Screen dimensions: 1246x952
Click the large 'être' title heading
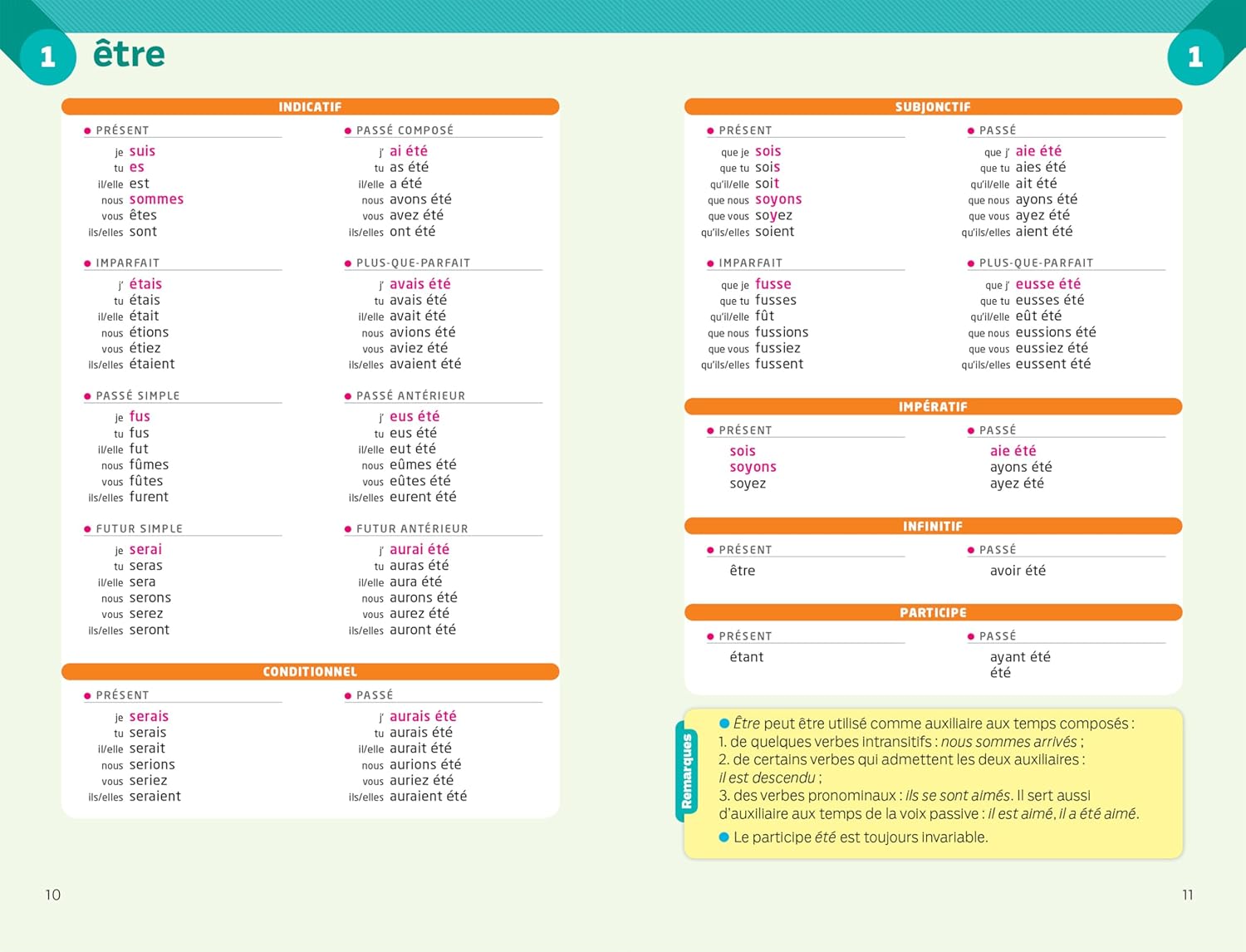pyautogui.click(x=129, y=54)
